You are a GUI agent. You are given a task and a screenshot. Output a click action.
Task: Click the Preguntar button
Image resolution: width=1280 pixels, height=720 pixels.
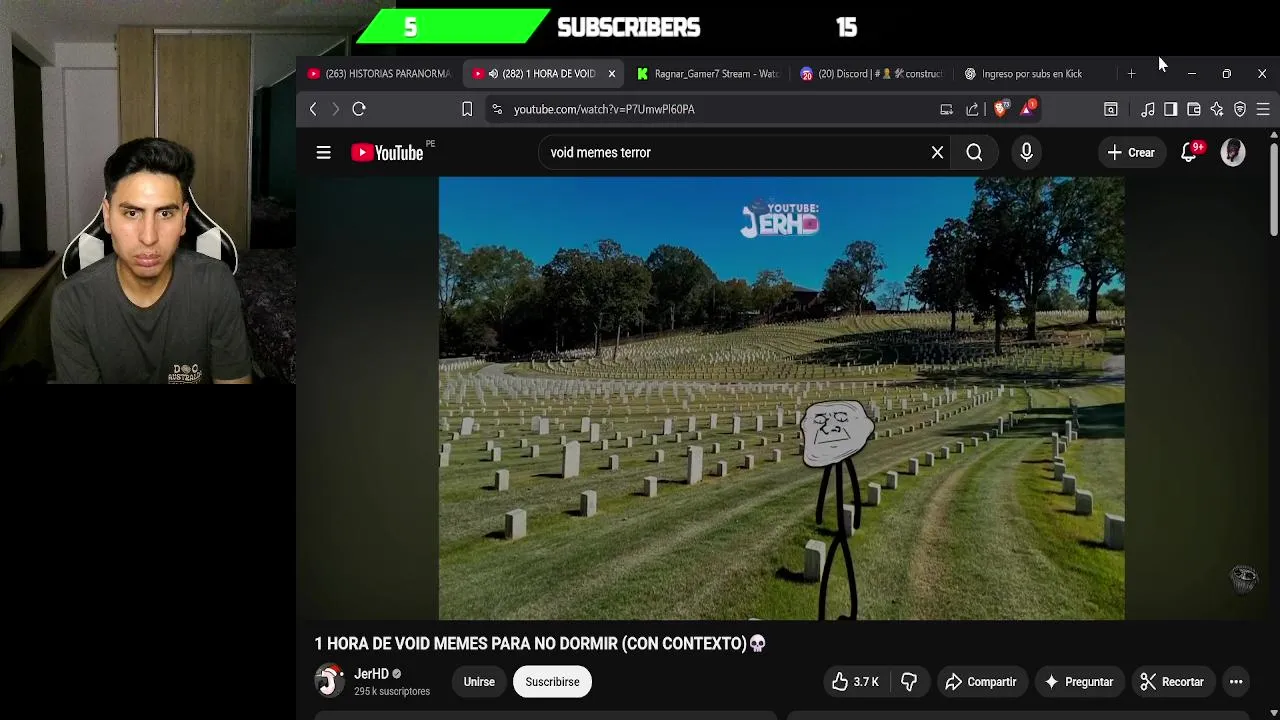(1079, 682)
